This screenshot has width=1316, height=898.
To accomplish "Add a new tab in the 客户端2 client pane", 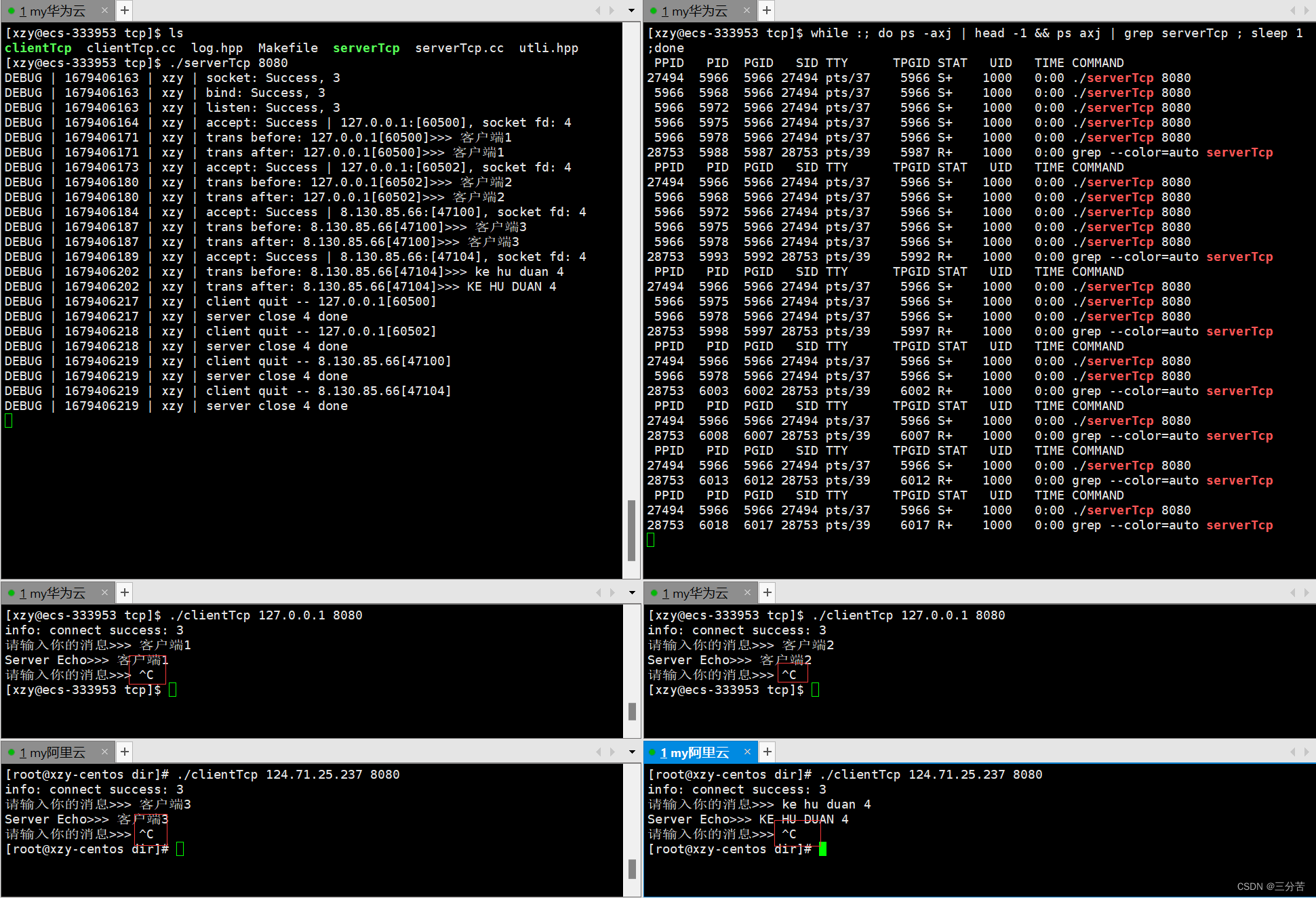I will (x=767, y=592).
